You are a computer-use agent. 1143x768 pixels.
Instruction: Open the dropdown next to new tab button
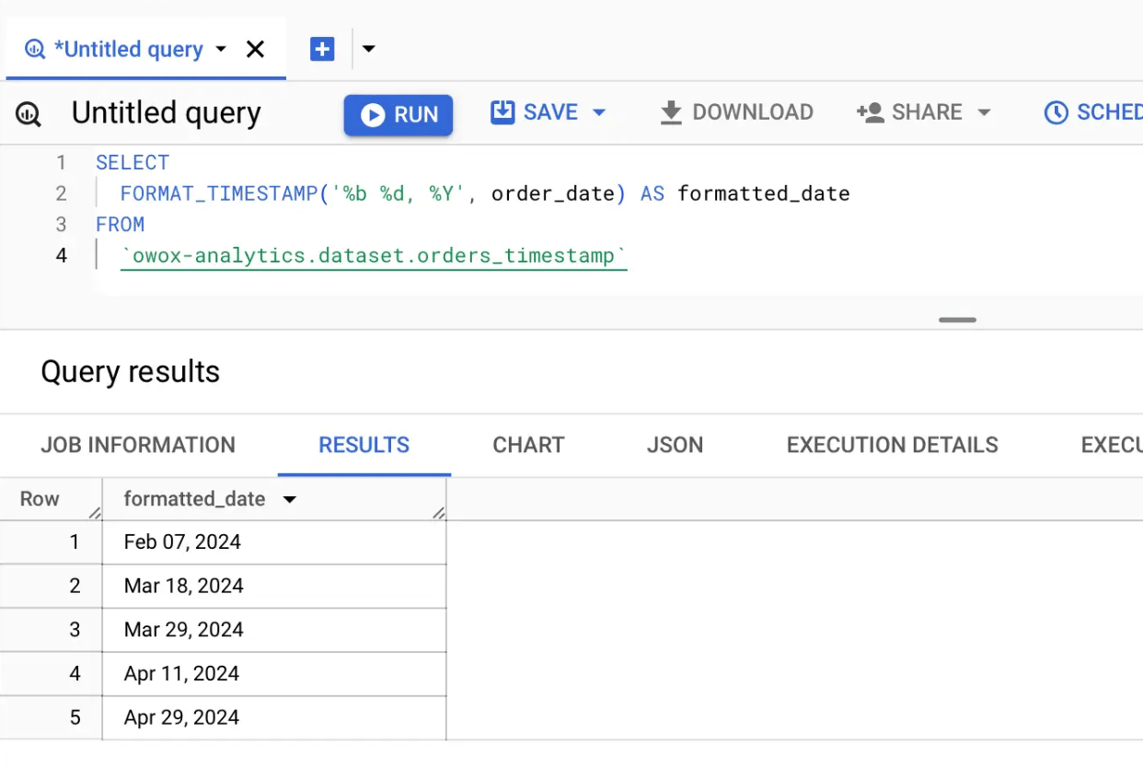click(x=369, y=49)
